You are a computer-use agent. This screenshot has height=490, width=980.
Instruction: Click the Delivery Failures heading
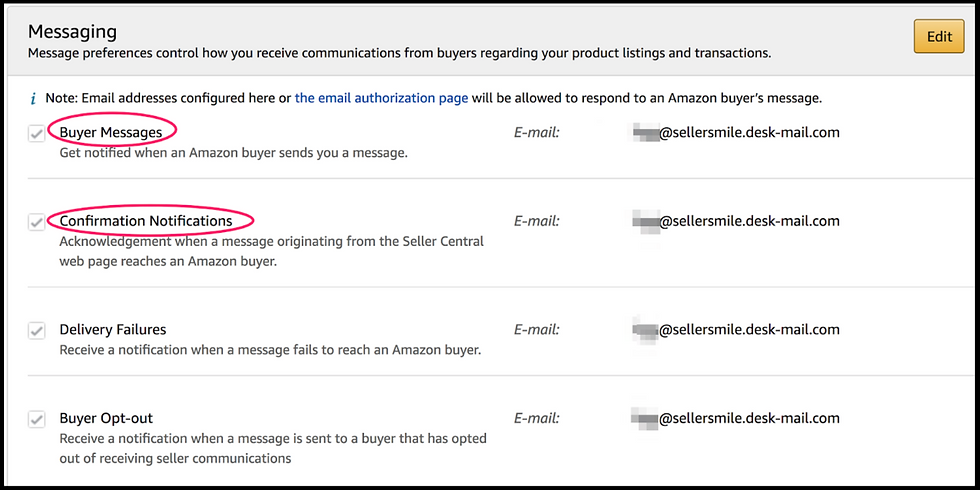(112, 329)
